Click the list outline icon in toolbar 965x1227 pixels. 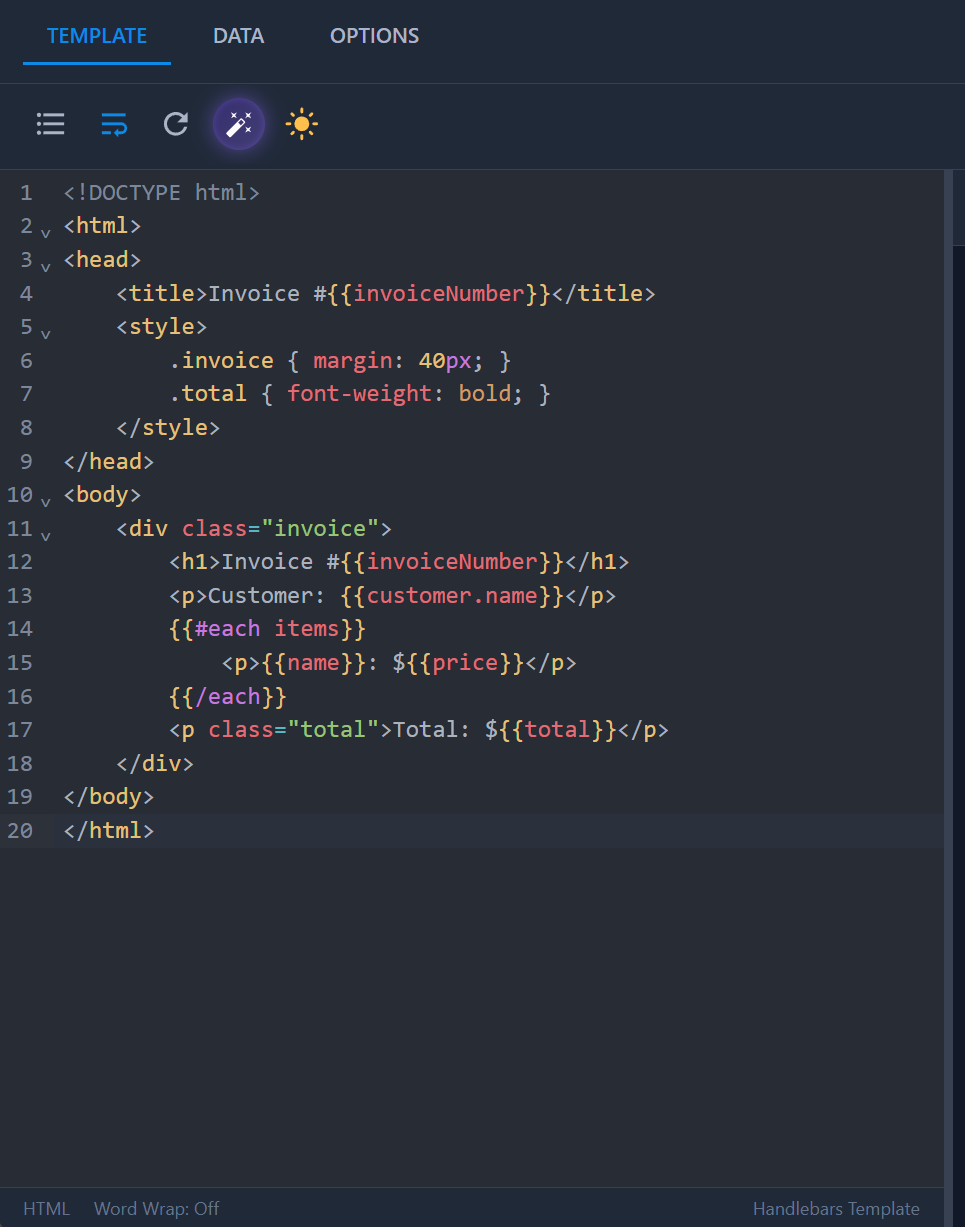50,124
